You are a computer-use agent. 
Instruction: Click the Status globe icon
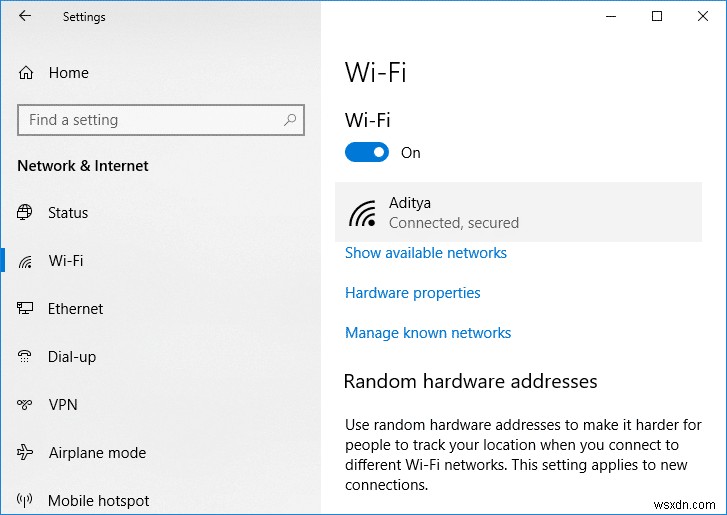26,213
